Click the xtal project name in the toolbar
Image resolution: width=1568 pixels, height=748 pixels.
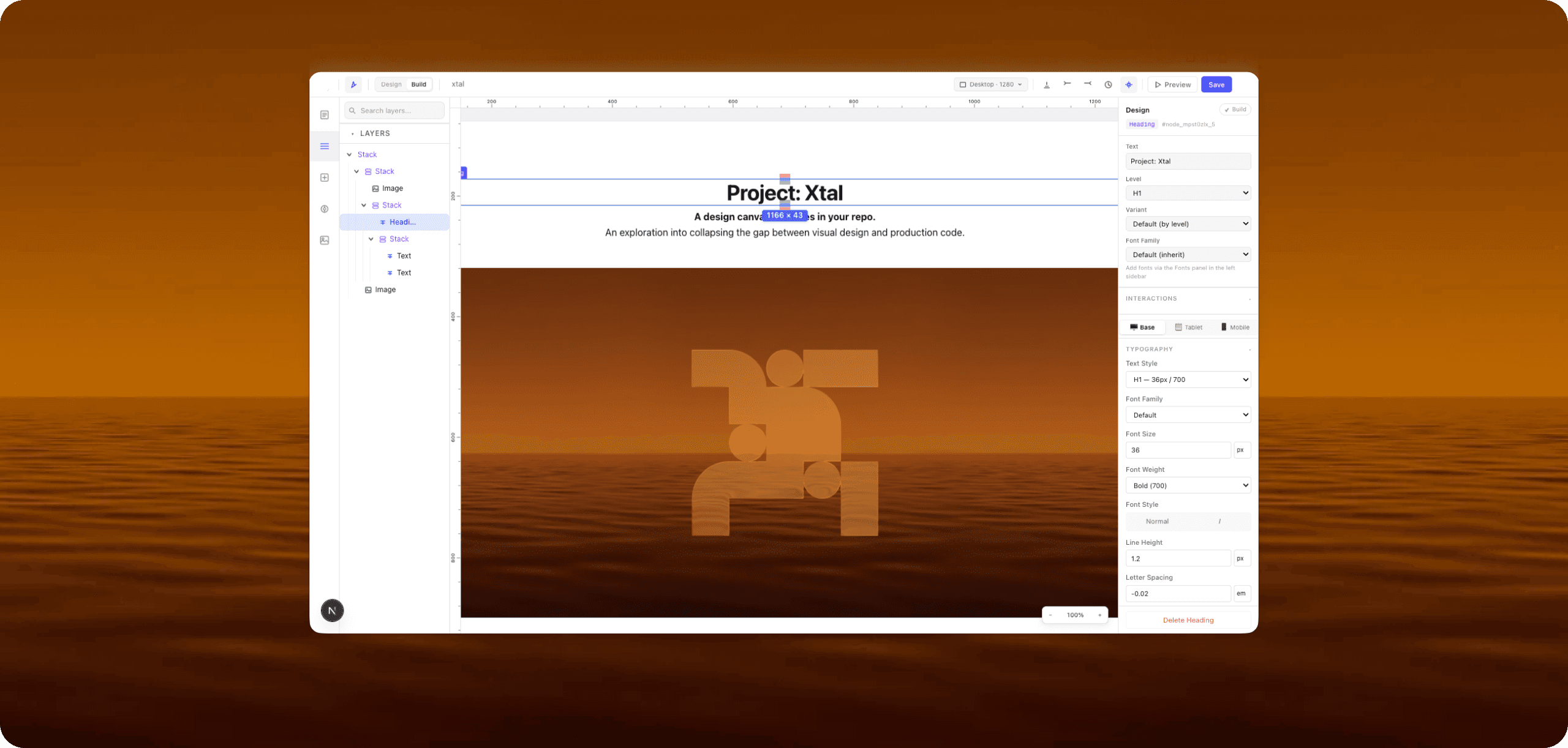(458, 84)
